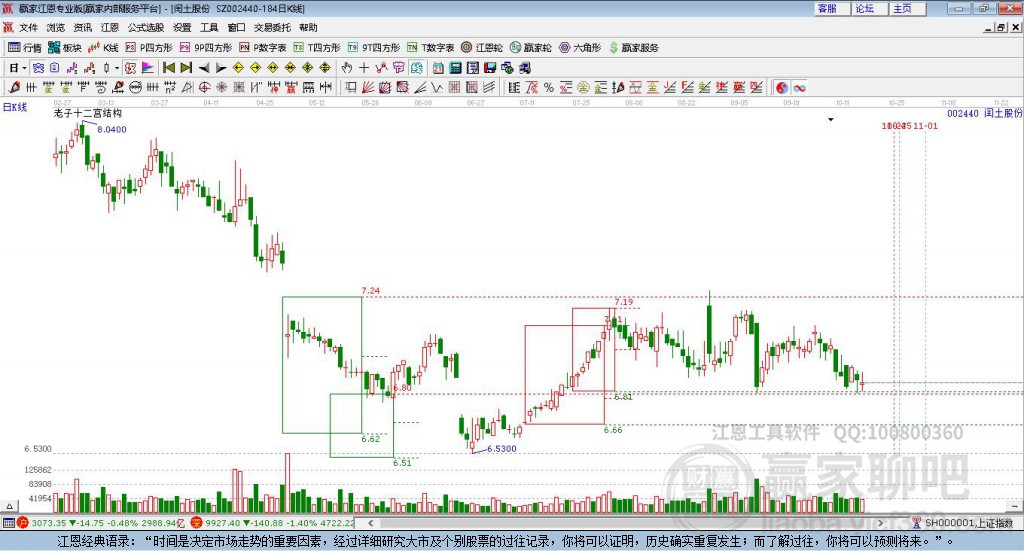Open the 行情 market quotes view

point(24,48)
